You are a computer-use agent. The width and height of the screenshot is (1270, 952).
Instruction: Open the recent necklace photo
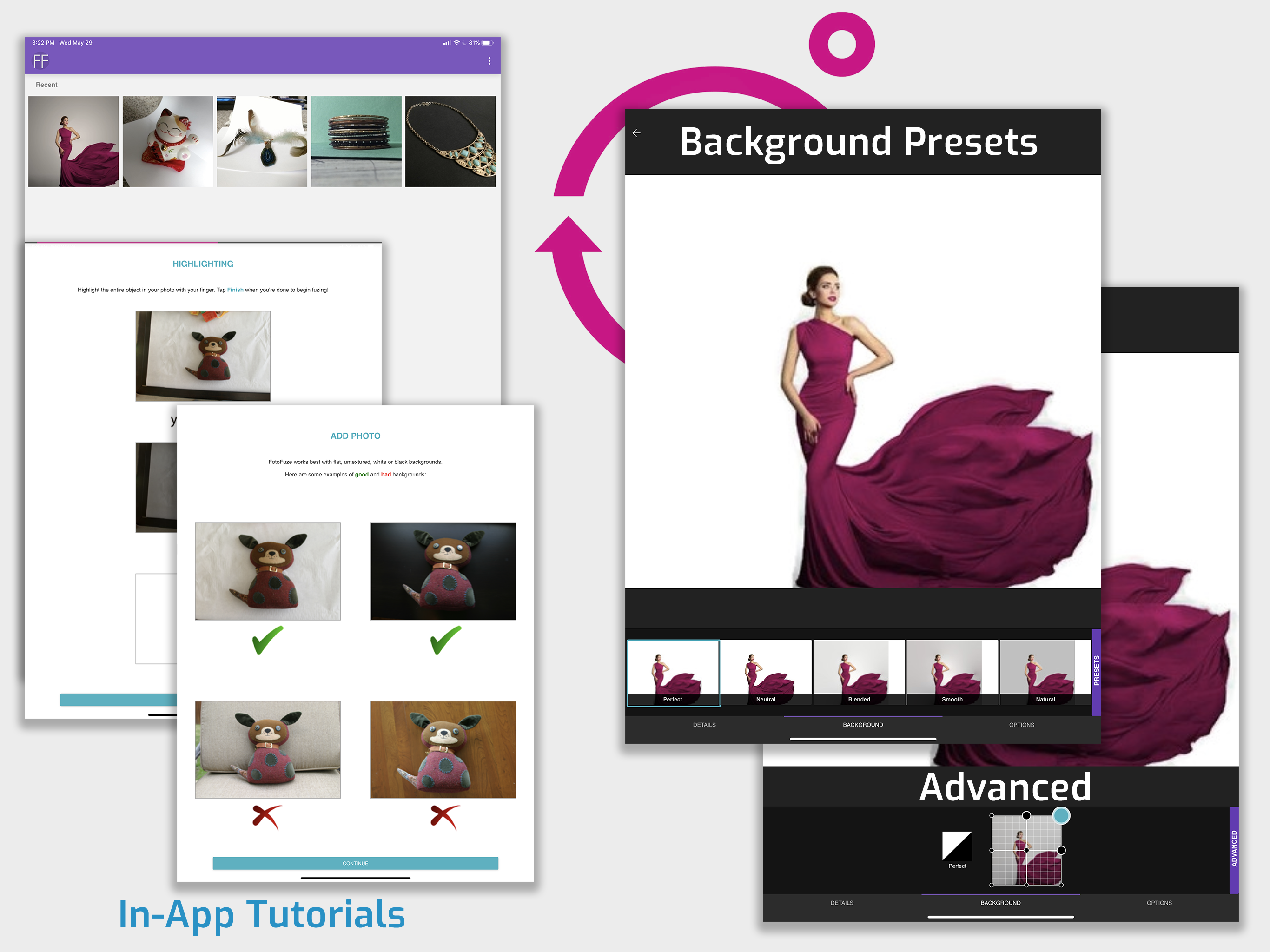click(450, 141)
